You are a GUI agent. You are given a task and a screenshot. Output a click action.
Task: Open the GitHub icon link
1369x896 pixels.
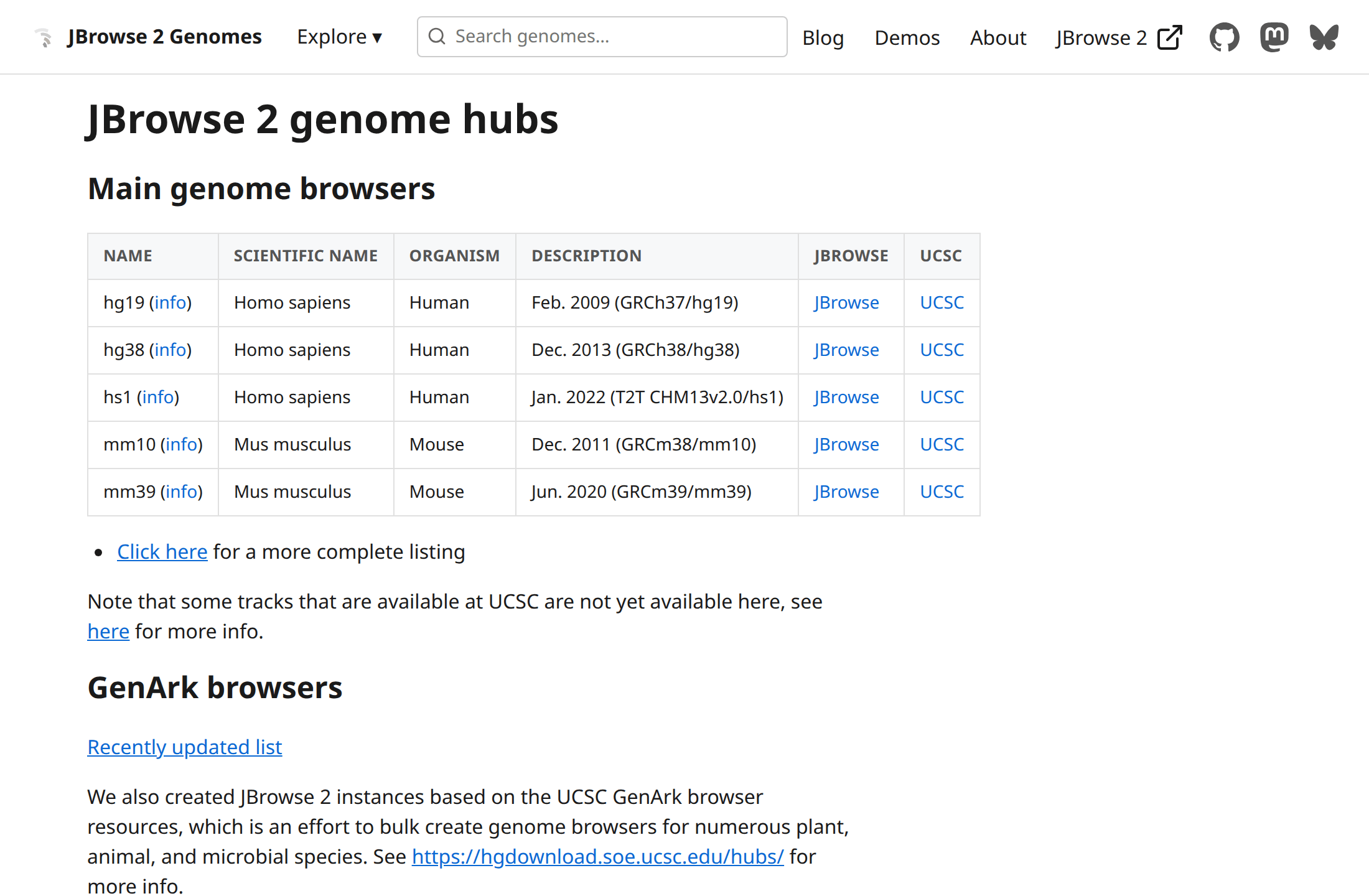coord(1224,37)
